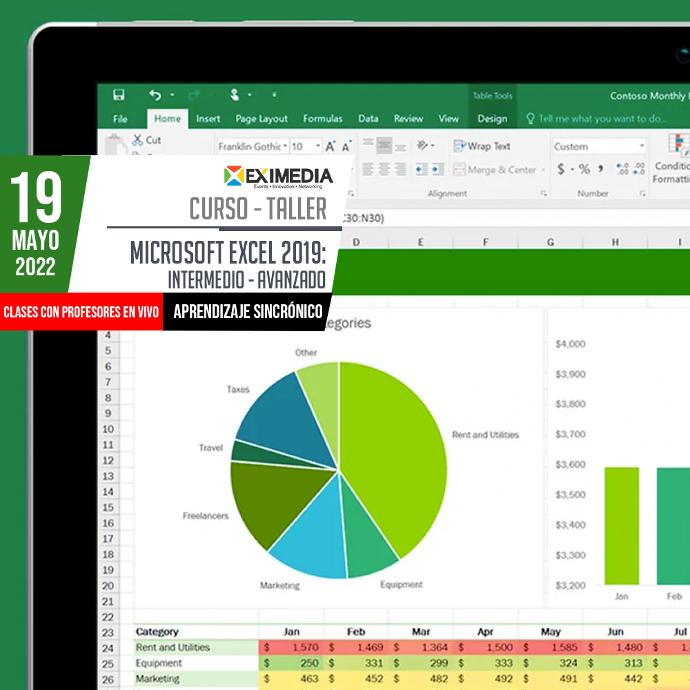
Task: Click the Orientation text angle icon
Action: point(422,145)
